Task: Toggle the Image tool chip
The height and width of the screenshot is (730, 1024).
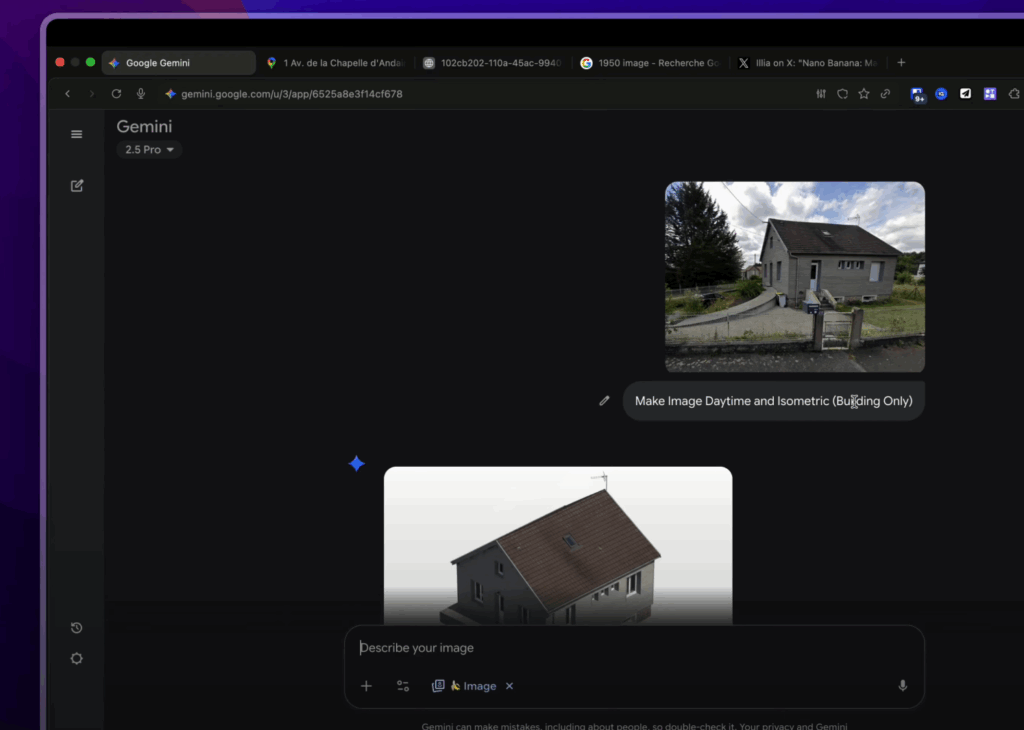Action: [x=465, y=686]
